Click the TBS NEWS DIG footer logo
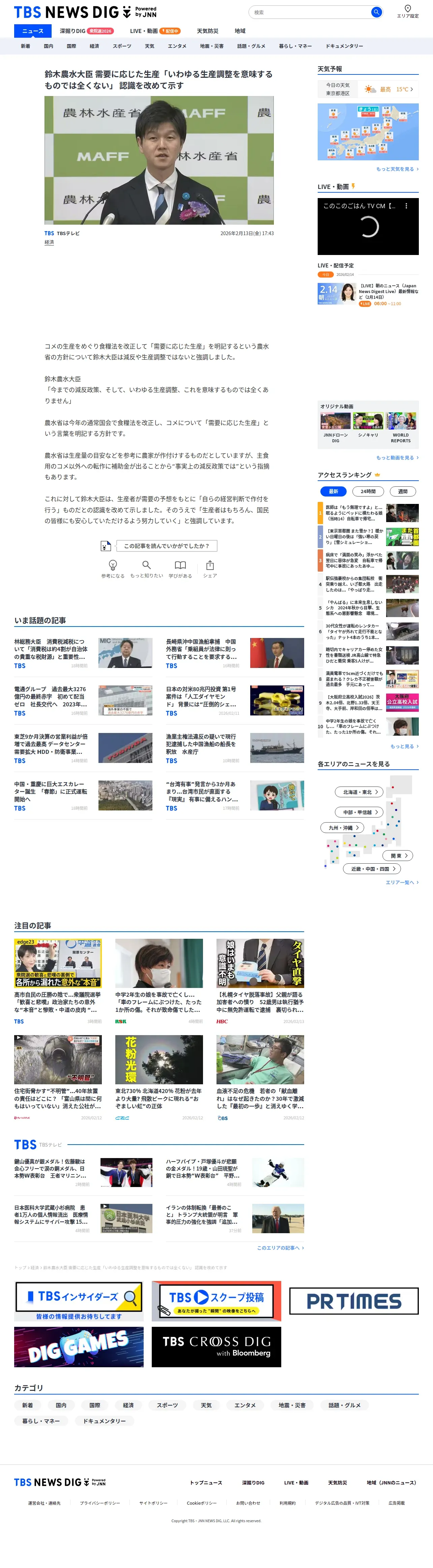Screen dimensions: 433x1568 click(x=60, y=1482)
